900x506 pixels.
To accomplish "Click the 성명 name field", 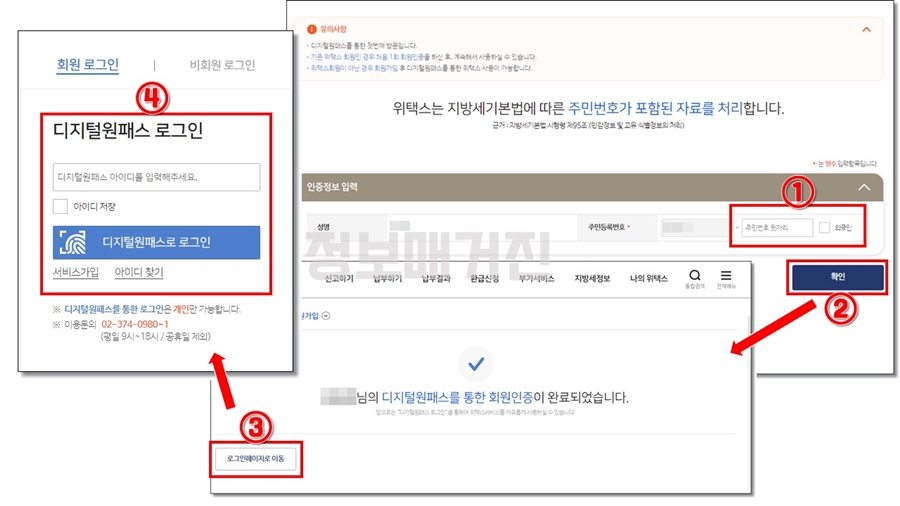I will (x=482, y=228).
